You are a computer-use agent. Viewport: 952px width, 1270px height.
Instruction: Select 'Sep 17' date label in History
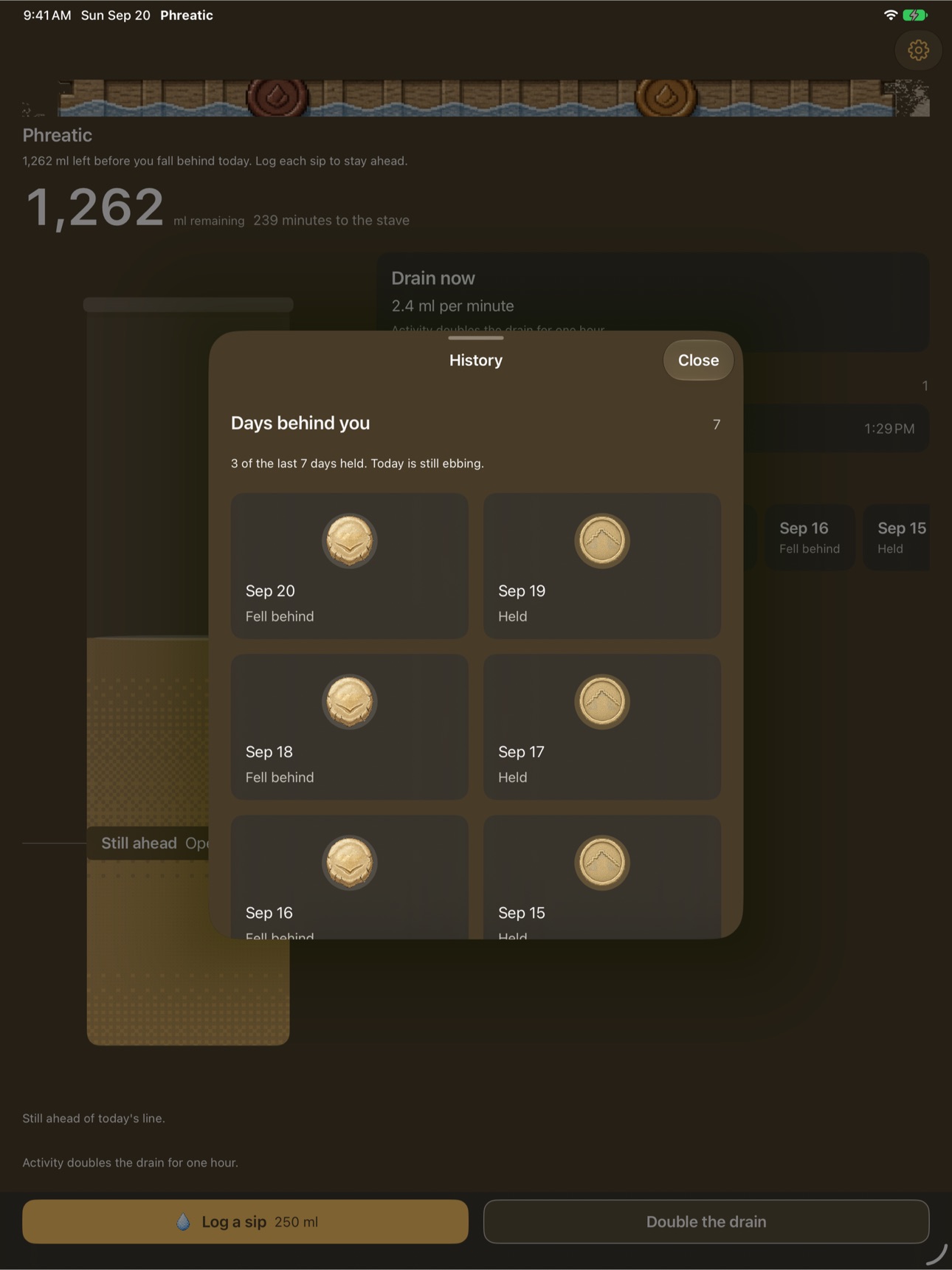(x=521, y=752)
